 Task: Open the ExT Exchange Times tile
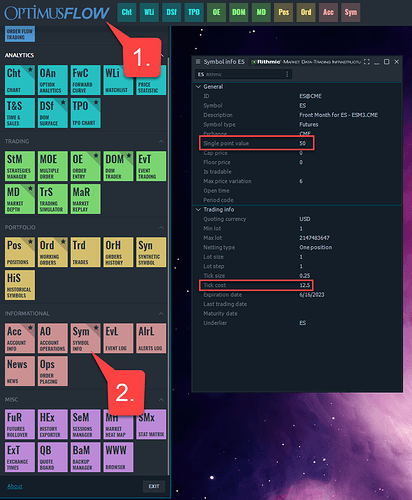coord(20,457)
